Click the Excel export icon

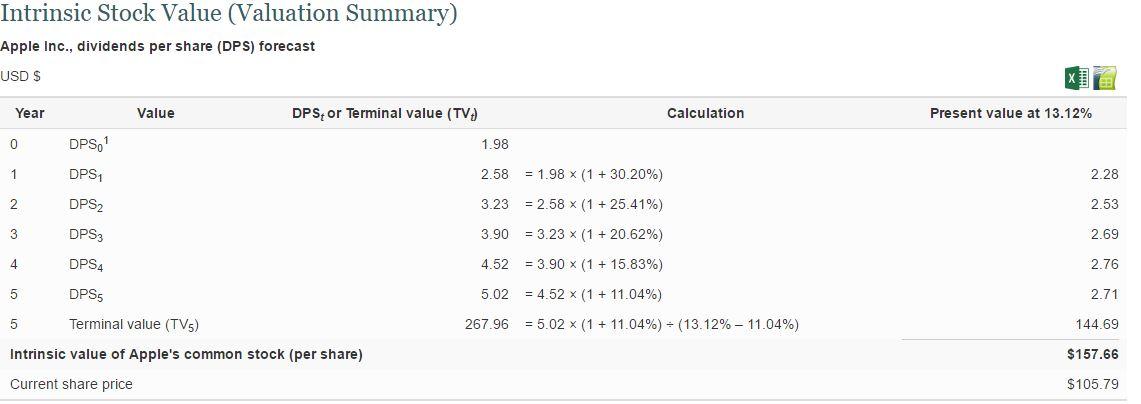(x=1076, y=77)
